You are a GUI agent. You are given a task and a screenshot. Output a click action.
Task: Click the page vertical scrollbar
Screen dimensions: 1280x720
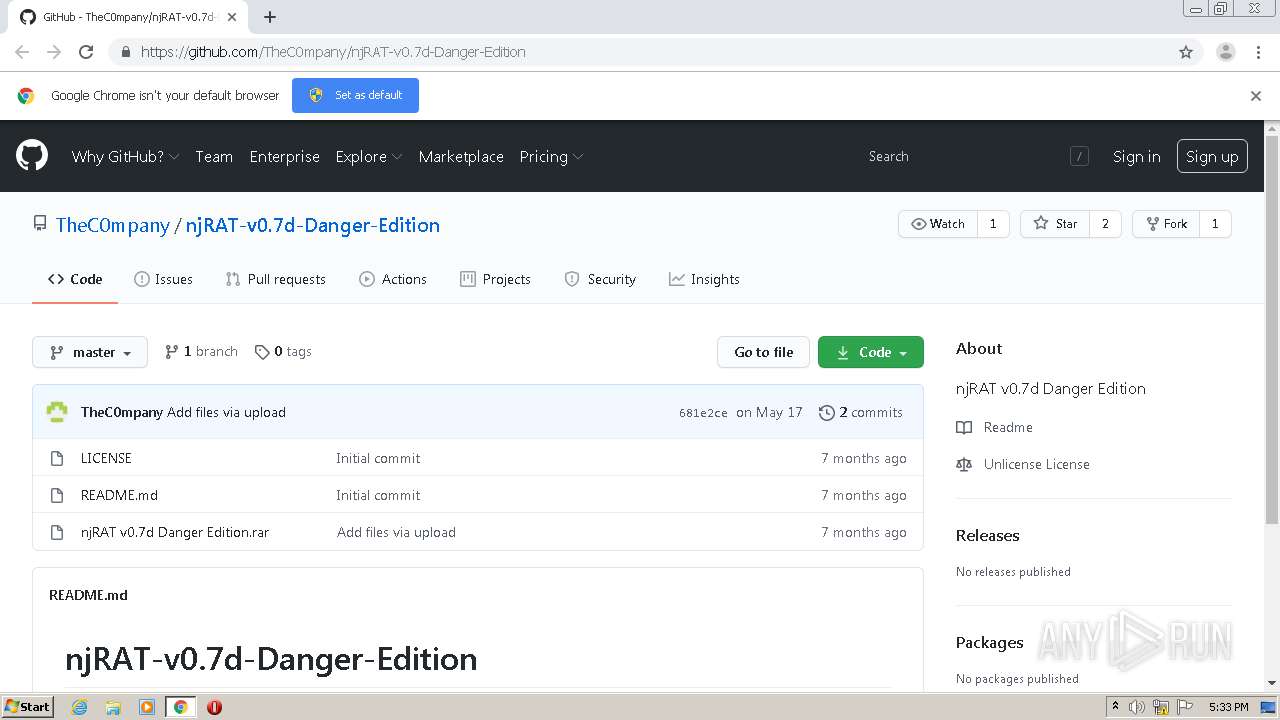pyautogui.click(x=1272, y=330)
